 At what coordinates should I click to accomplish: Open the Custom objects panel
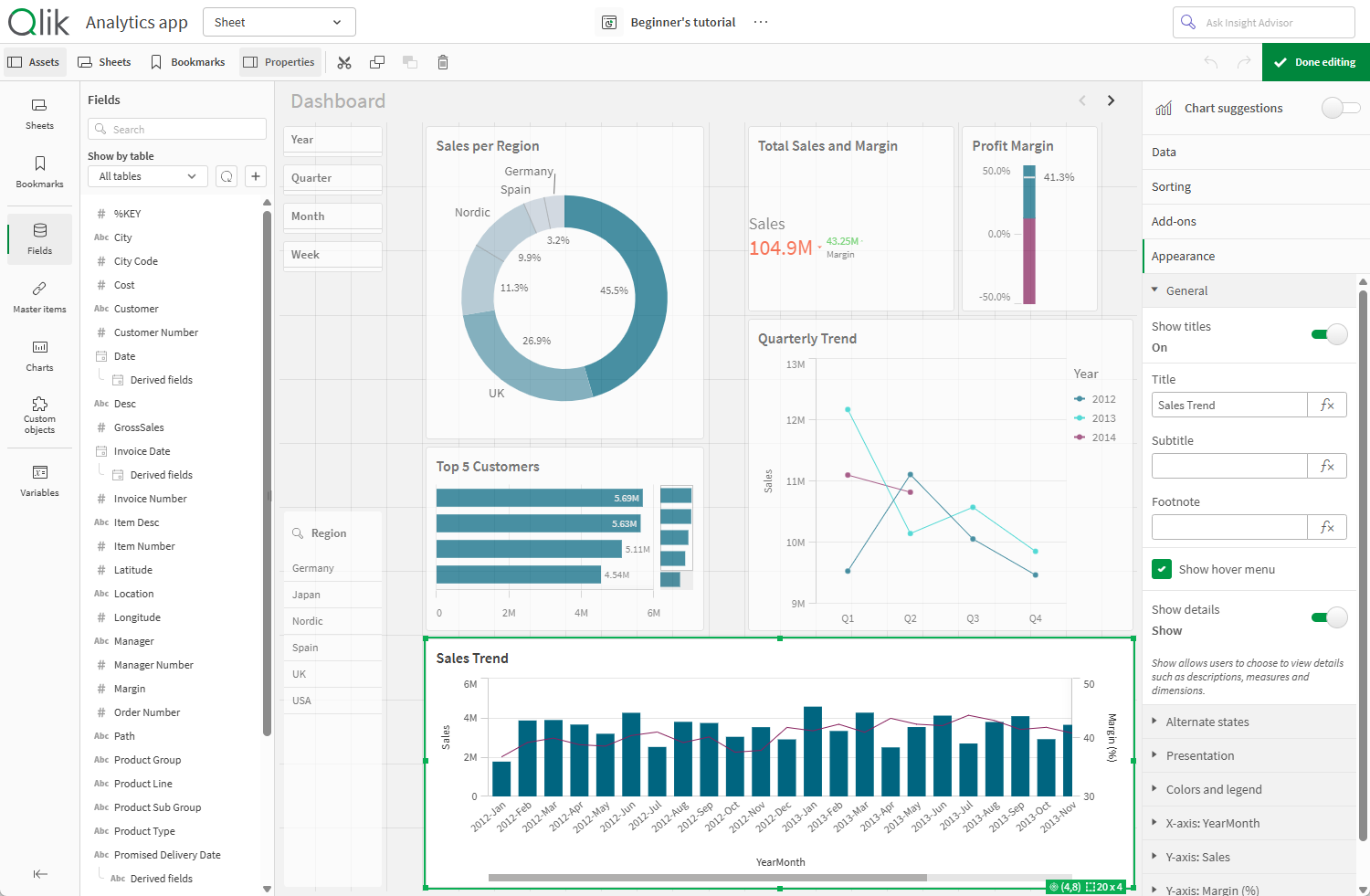[x=39, y=415]
